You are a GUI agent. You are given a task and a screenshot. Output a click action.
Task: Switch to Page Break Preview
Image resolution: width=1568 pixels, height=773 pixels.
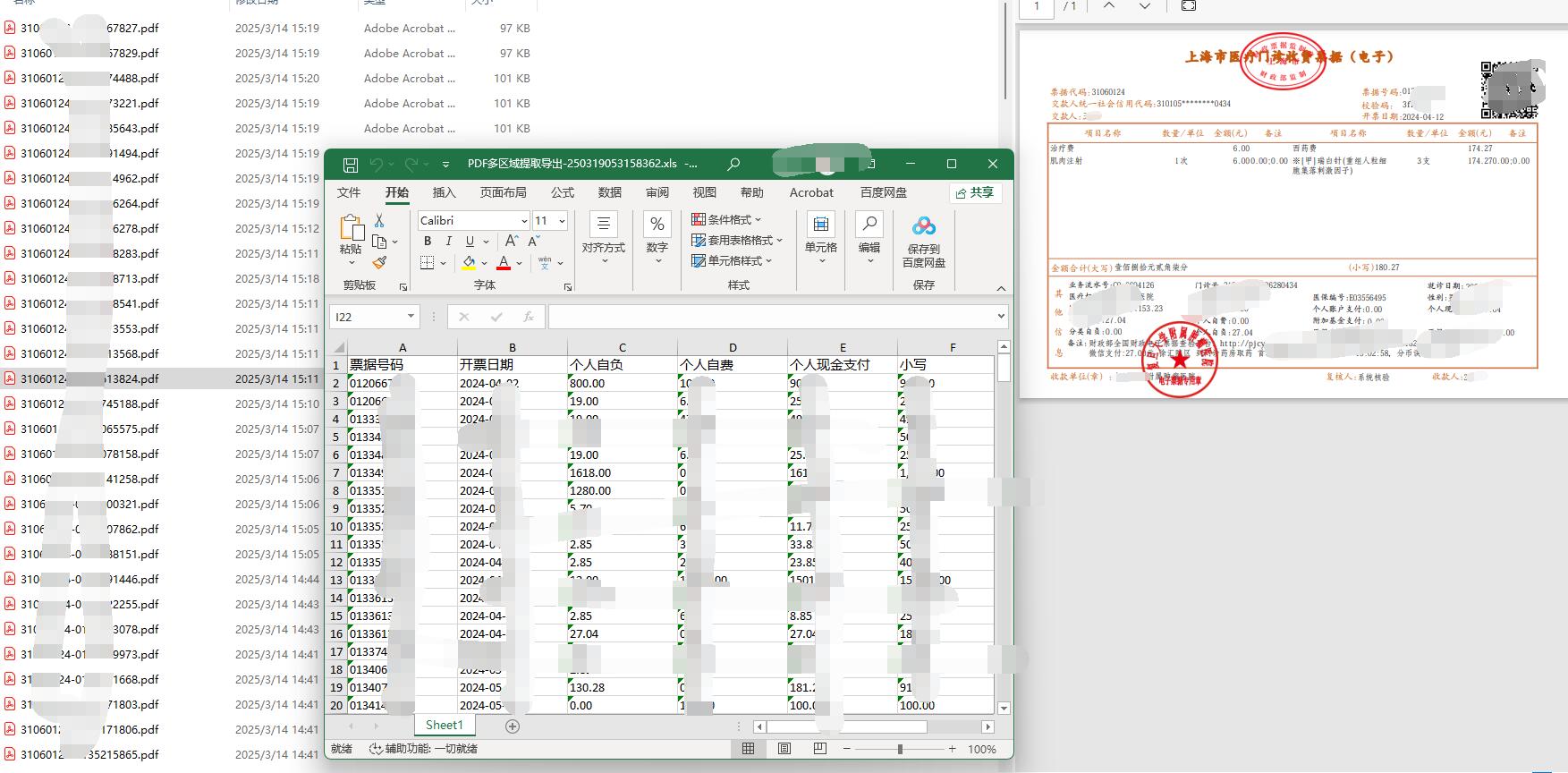820,749
